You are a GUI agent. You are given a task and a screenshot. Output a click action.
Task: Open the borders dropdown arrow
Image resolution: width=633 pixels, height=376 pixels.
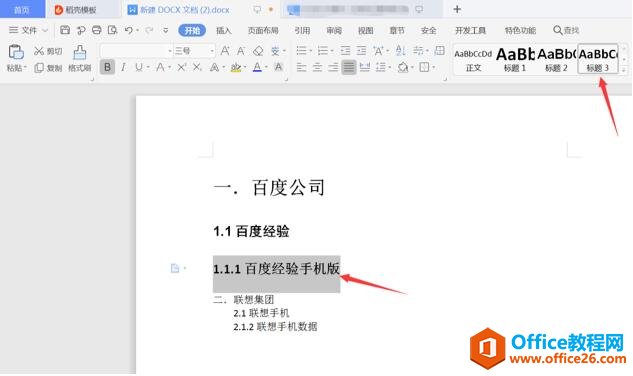434,67
